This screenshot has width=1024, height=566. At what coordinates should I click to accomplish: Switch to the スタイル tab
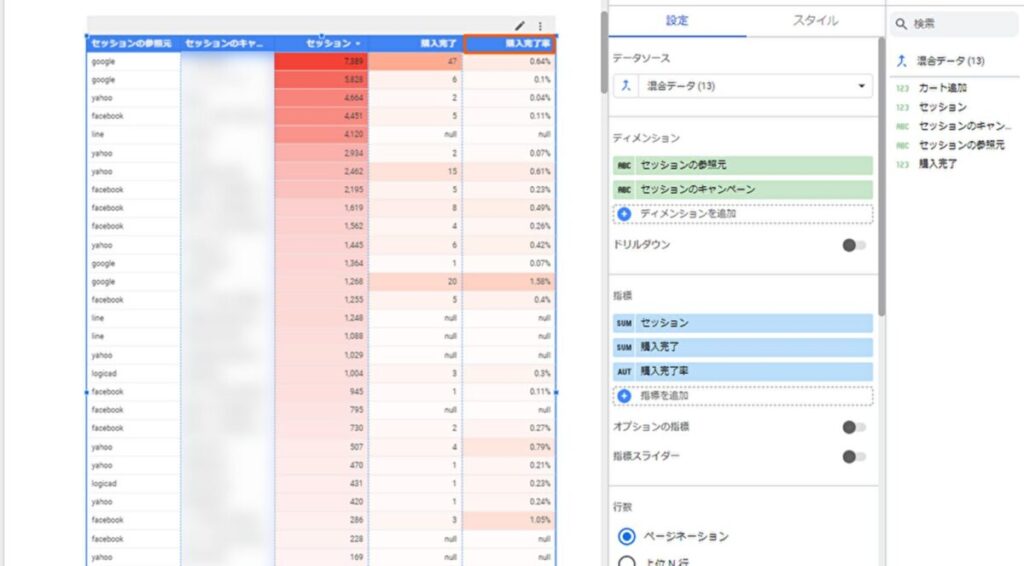coord(815,20)
